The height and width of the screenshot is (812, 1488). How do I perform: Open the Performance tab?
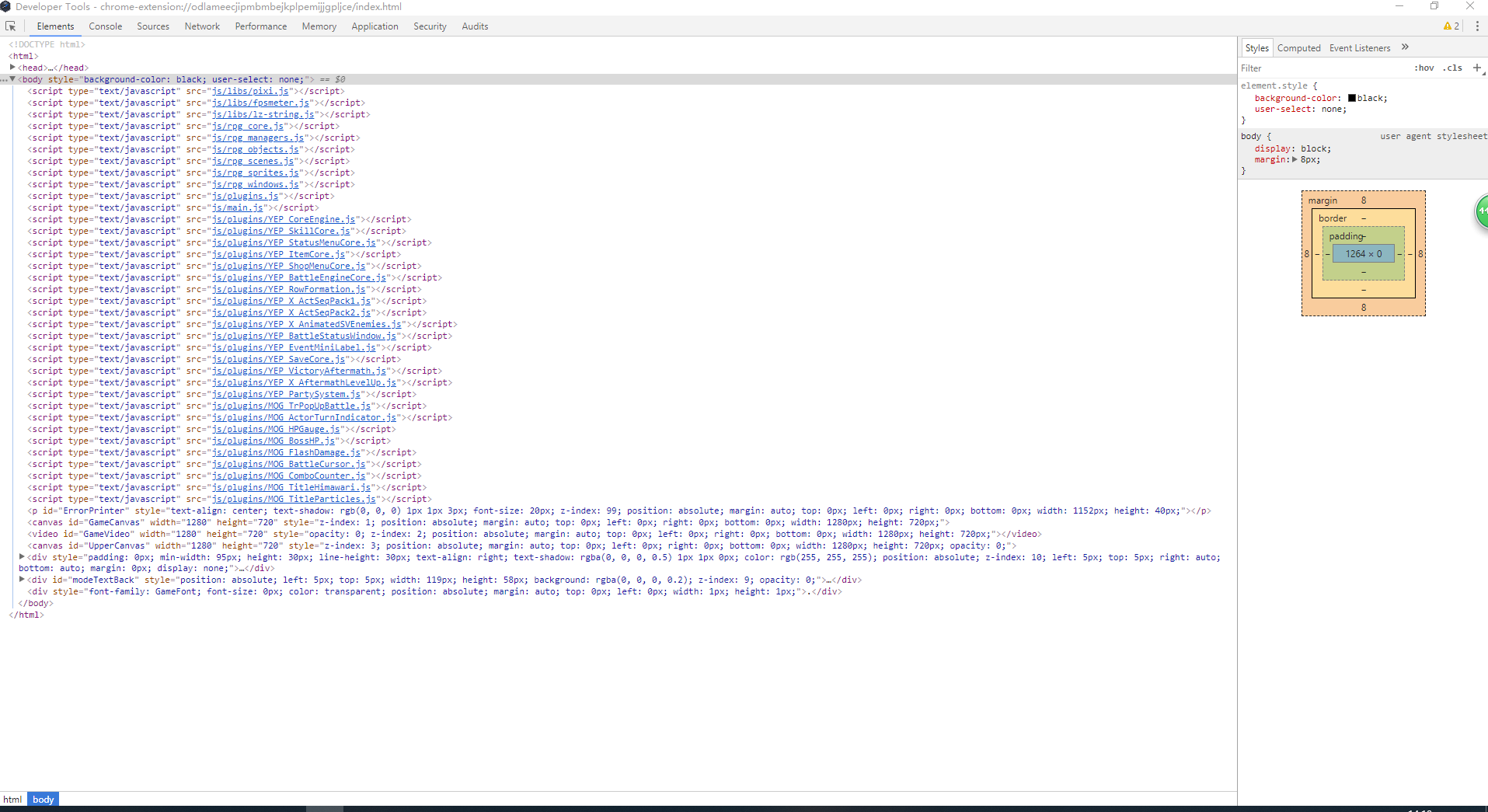261,26
